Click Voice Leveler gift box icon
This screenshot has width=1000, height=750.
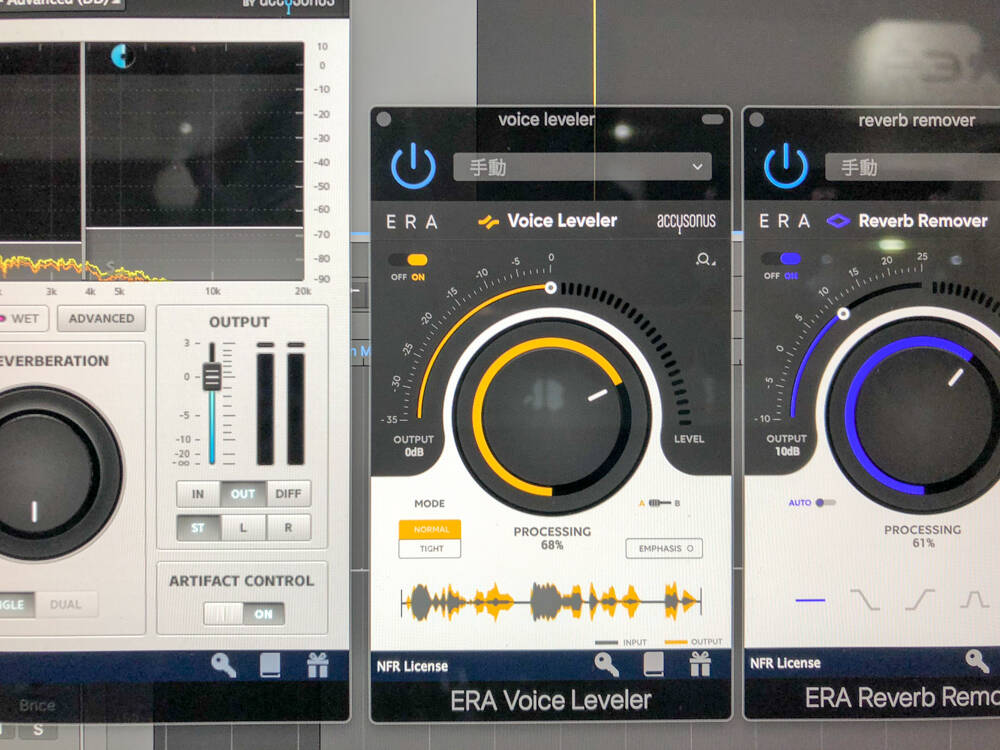click(x=700, y=664)
